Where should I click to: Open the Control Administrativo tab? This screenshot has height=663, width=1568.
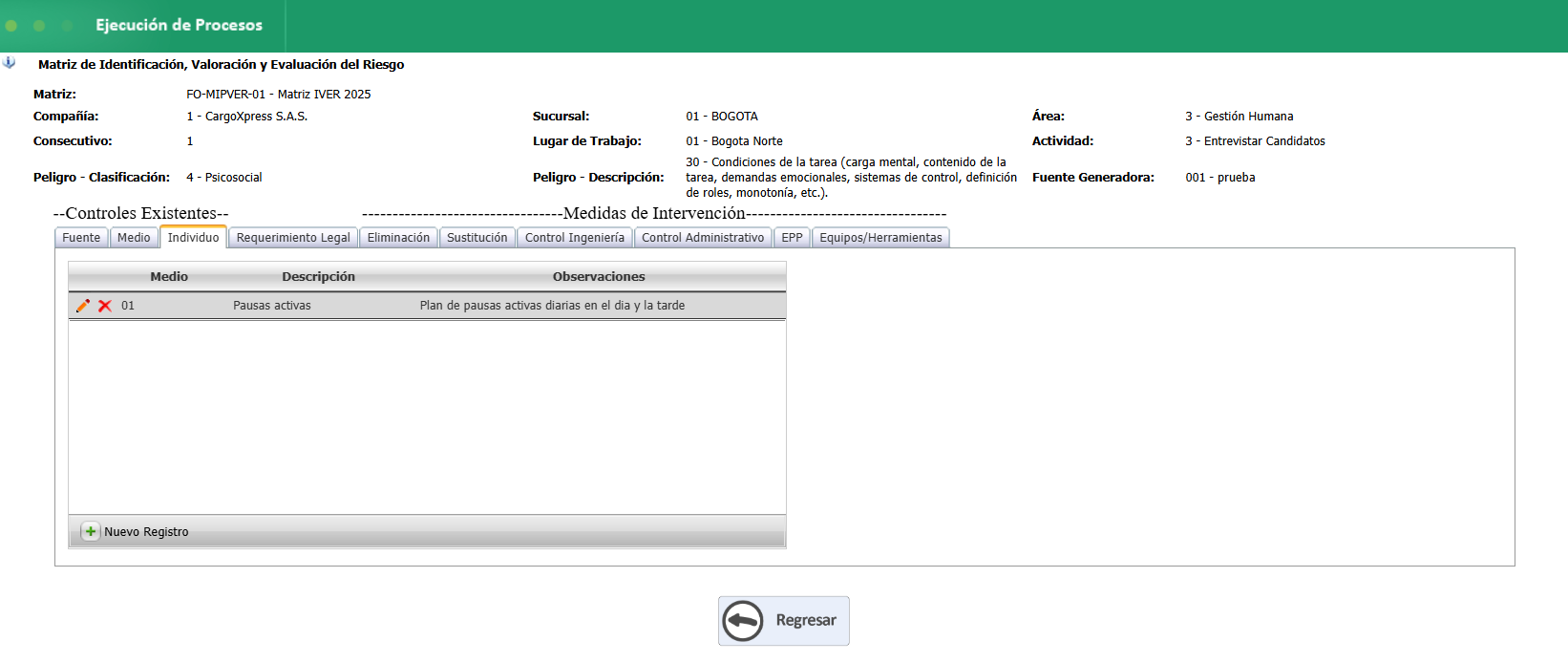click(x=703, y=238)
